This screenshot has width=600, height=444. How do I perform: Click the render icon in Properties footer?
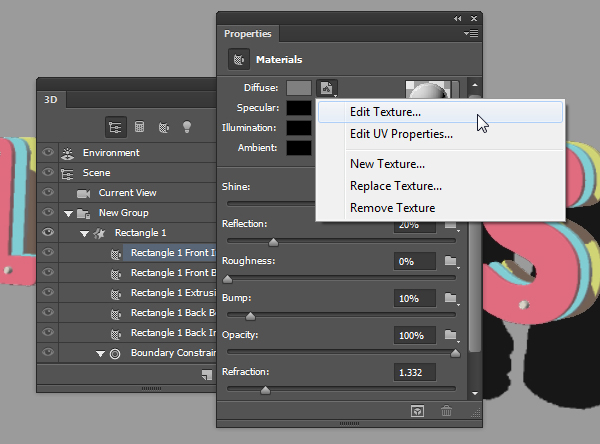click(x=417, y=411)
